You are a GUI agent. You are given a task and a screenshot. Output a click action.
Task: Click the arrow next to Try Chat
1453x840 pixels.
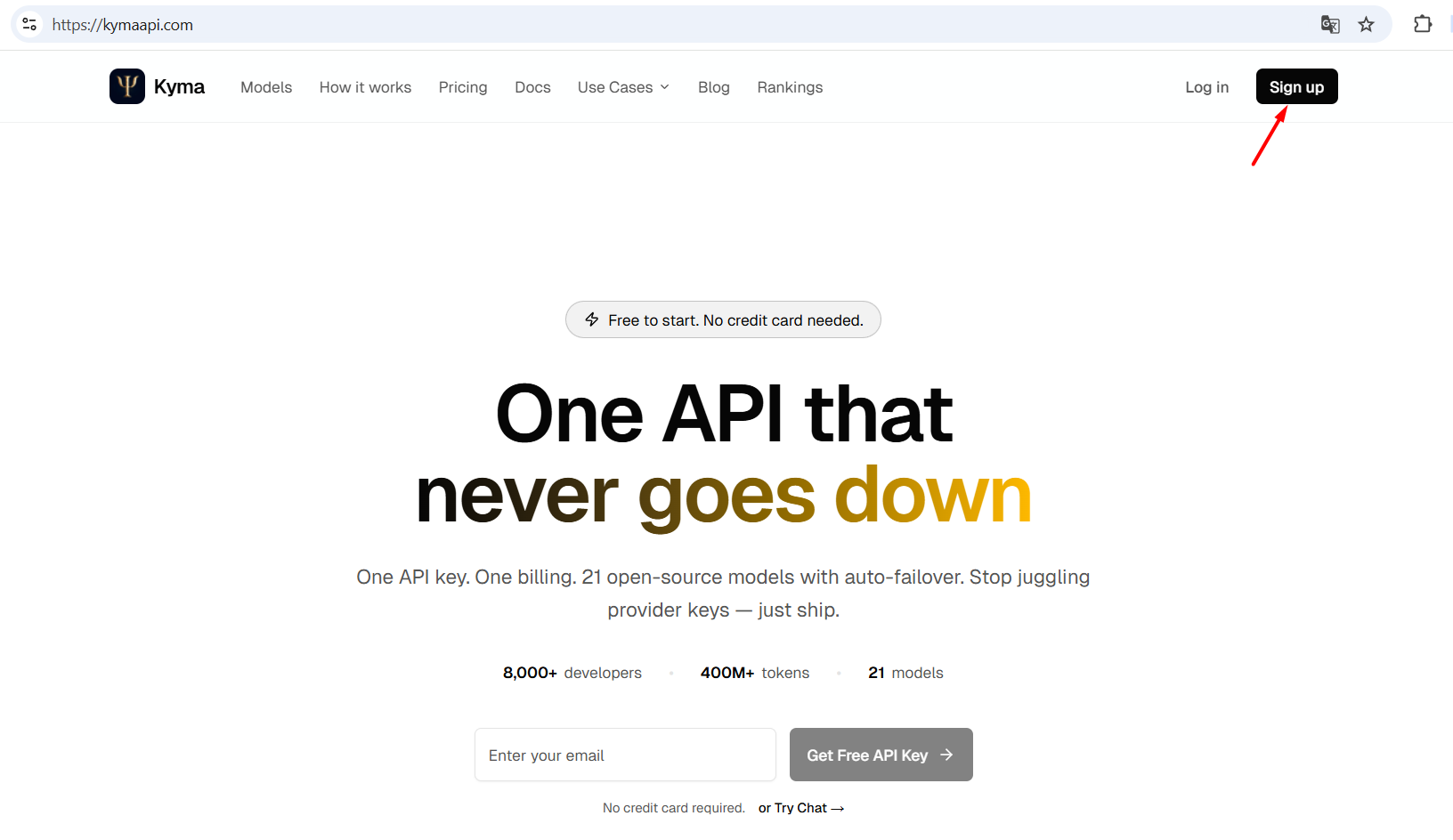click(838, 808)
